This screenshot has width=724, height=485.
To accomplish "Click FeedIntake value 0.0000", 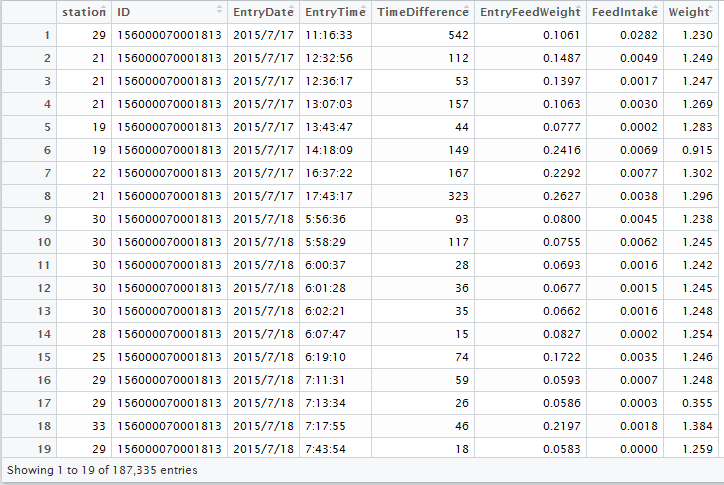I will pos(639,449).
